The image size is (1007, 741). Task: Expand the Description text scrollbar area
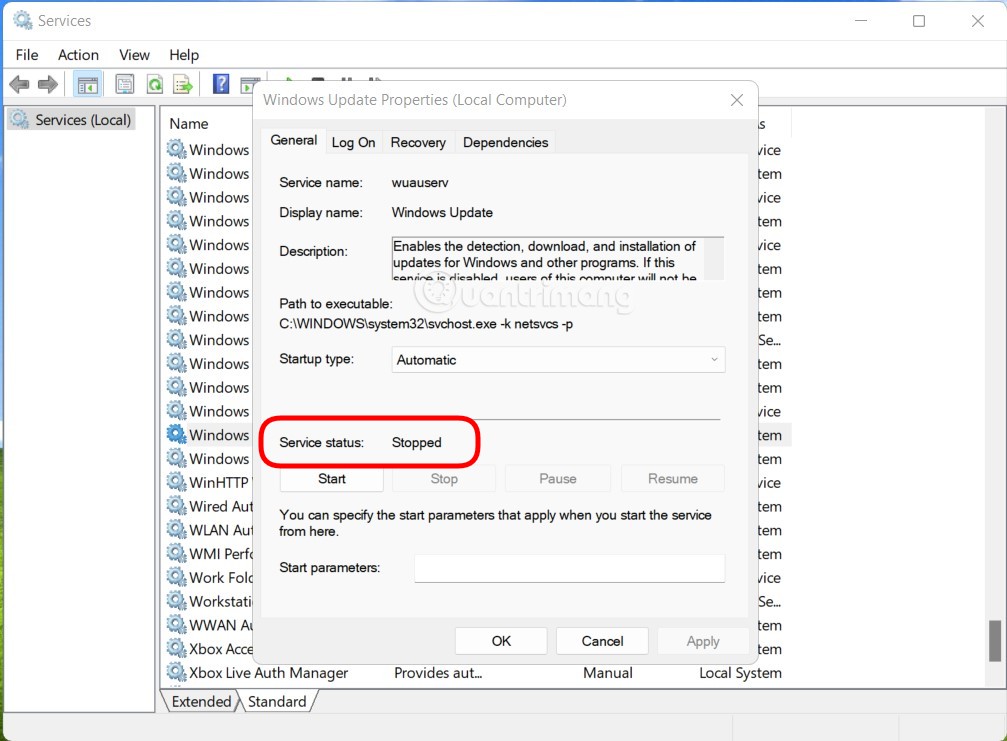tap(716, 258)
